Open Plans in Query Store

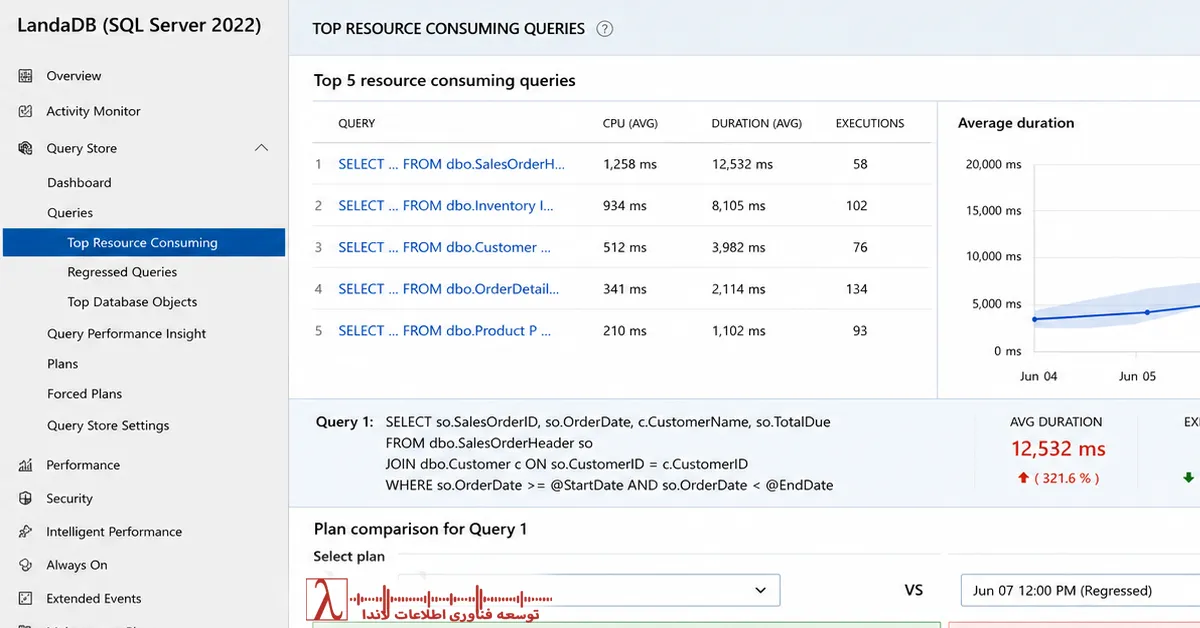(62, 364)
